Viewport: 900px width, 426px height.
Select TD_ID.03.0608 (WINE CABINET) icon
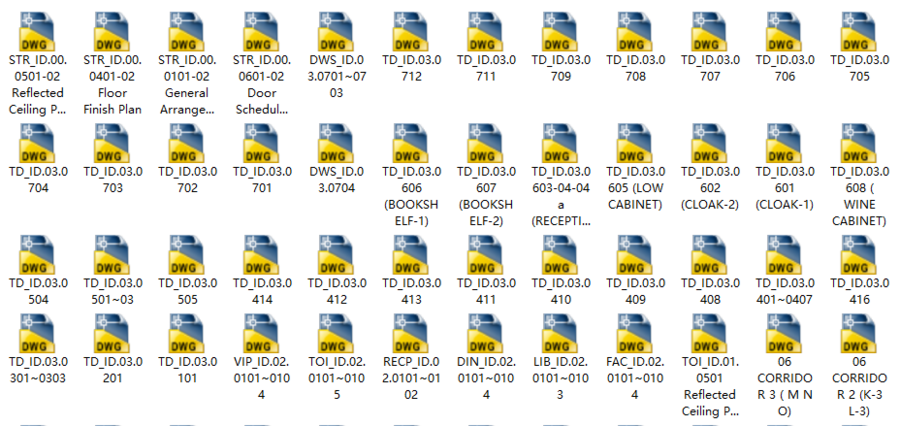859,144
